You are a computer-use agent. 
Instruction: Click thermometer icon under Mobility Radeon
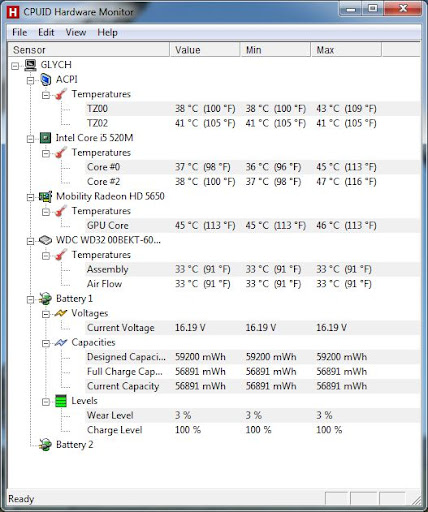(61, 211)
